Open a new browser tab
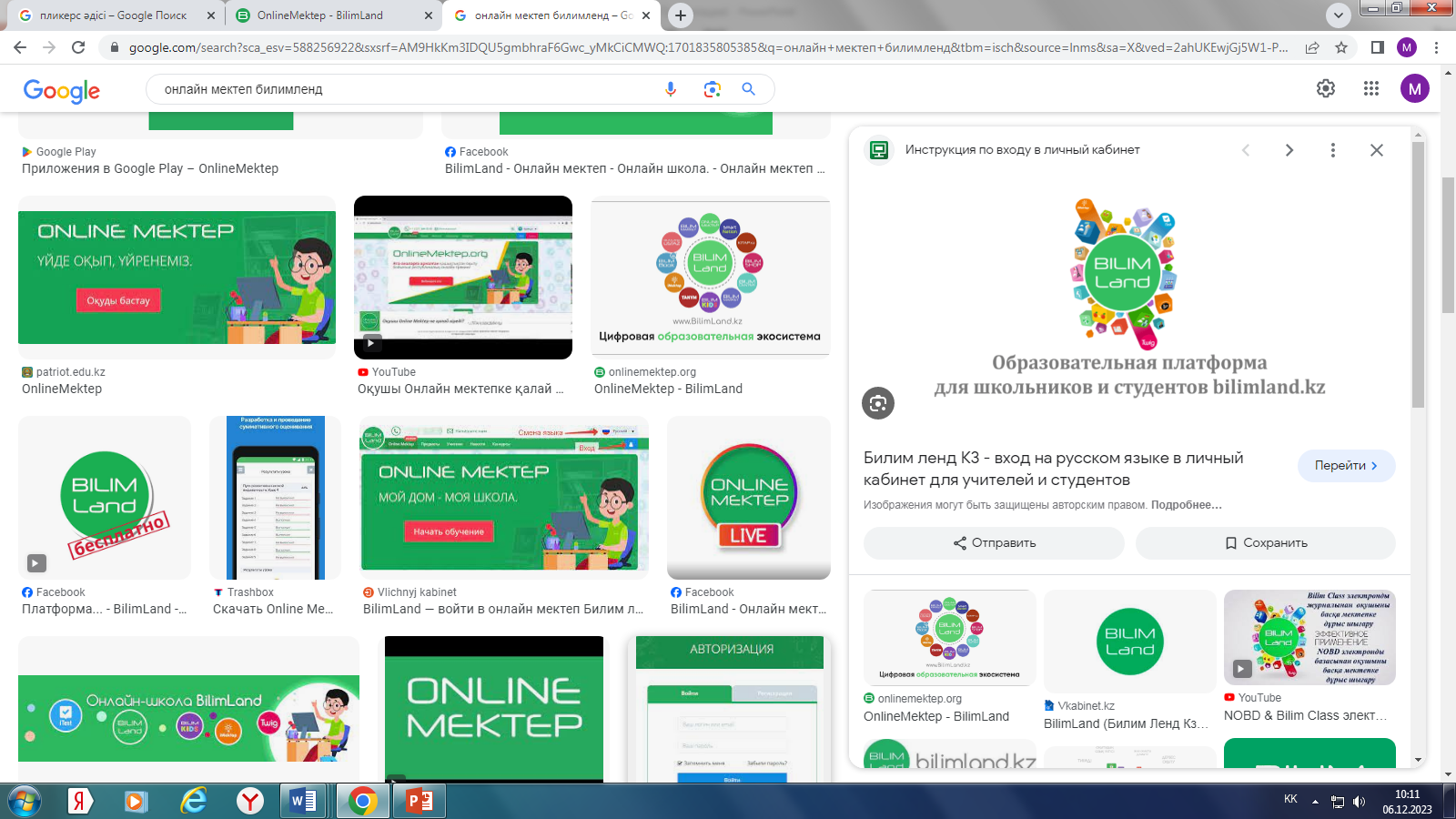This screenshot has width=1456, height=819. coord(681,15)
